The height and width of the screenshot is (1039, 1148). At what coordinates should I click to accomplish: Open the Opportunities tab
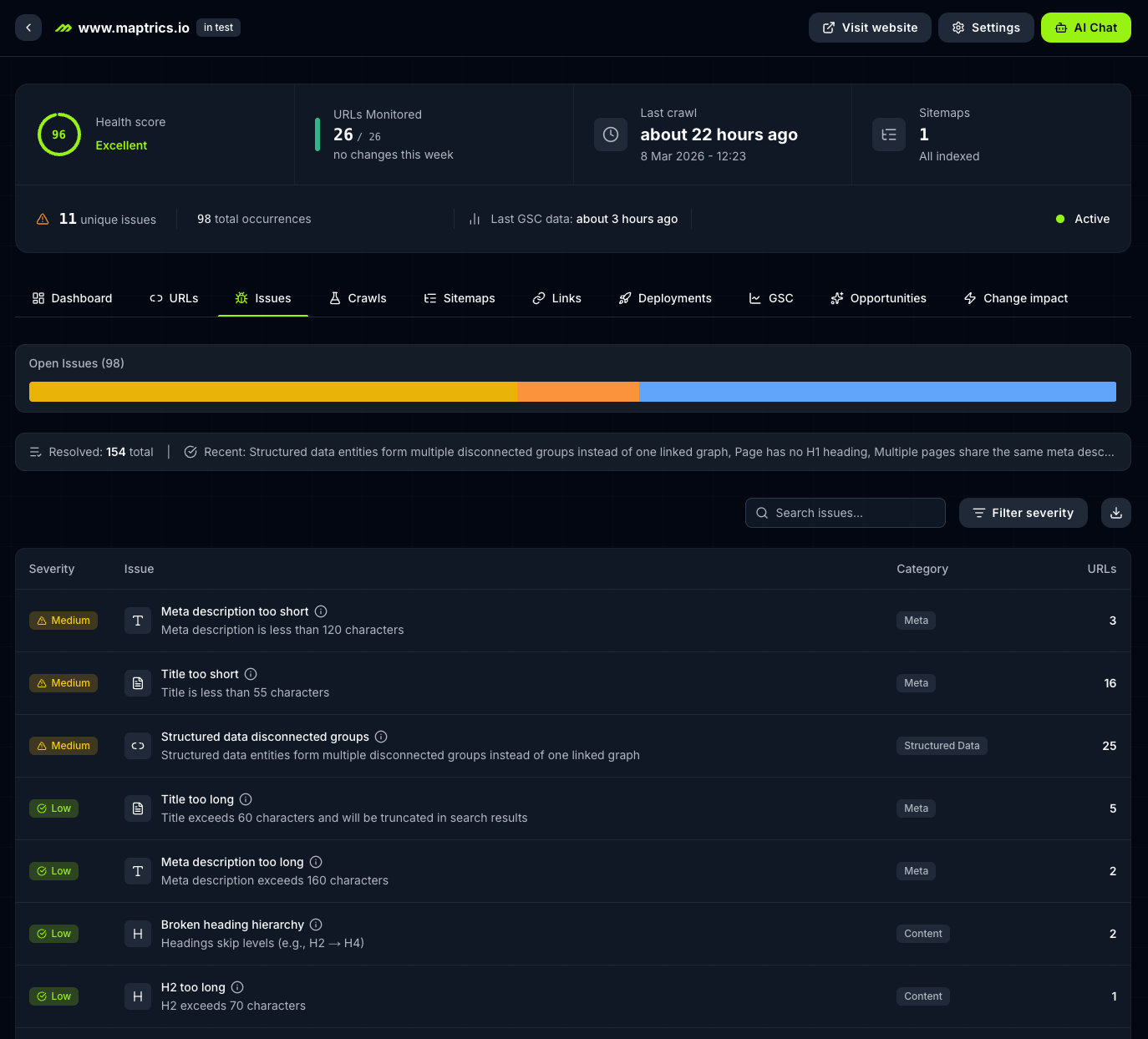click(x=878, y=298)
